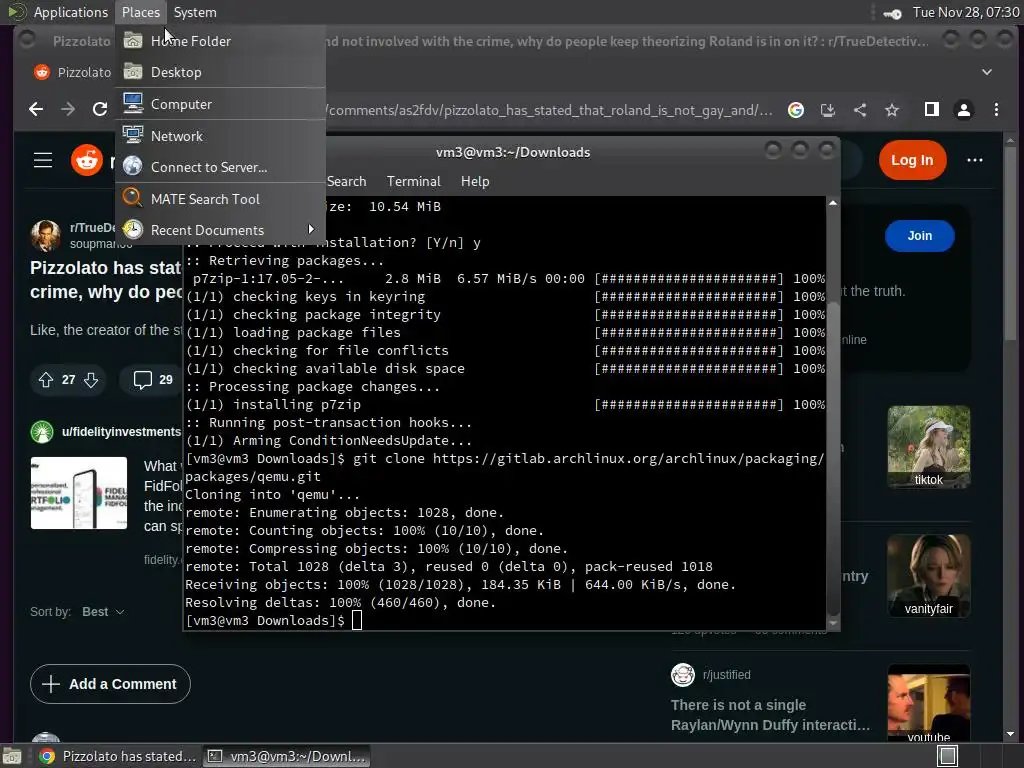Click the key icon in top panel
Screen dimensions: 1024x768
click(891, 13)
